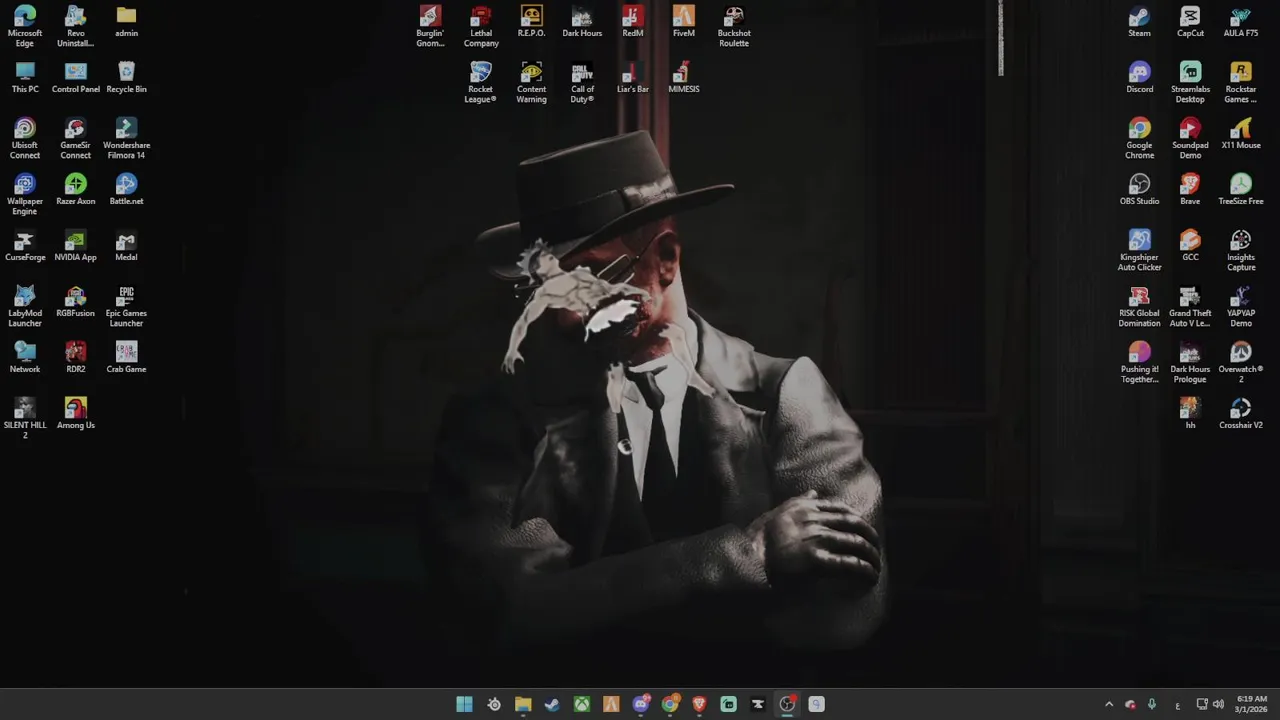Select the Wondershare Filmora 14 icon
The width and height of the screenshot is (1280, 720).
coord(126,138)
